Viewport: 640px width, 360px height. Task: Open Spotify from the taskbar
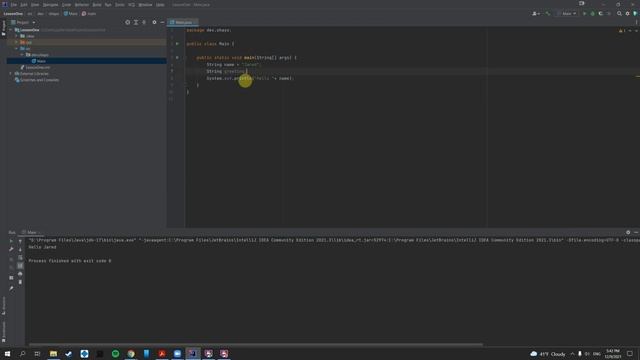[116, 354]
